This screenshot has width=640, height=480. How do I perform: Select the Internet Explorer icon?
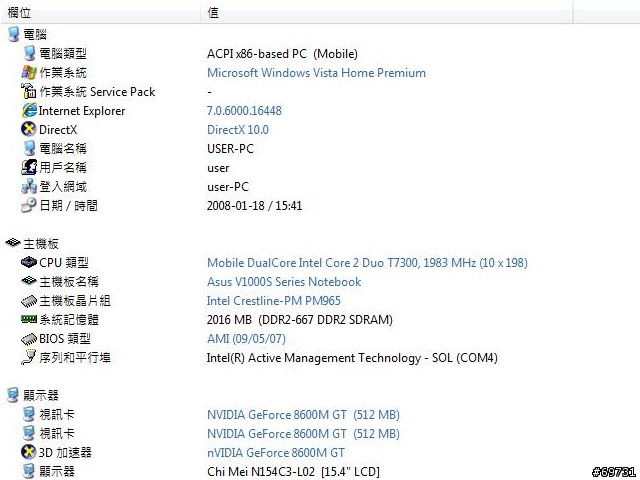29,111
